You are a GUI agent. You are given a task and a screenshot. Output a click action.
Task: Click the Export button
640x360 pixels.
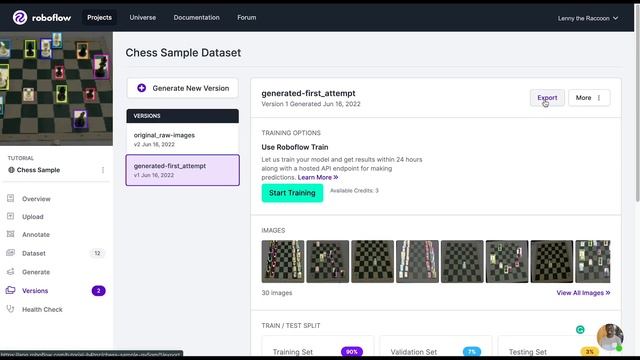[x=547, y=98]
